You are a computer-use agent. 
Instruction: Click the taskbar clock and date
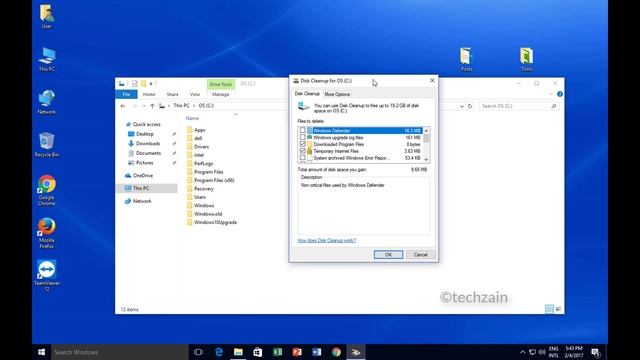click(x=574, y=352)
